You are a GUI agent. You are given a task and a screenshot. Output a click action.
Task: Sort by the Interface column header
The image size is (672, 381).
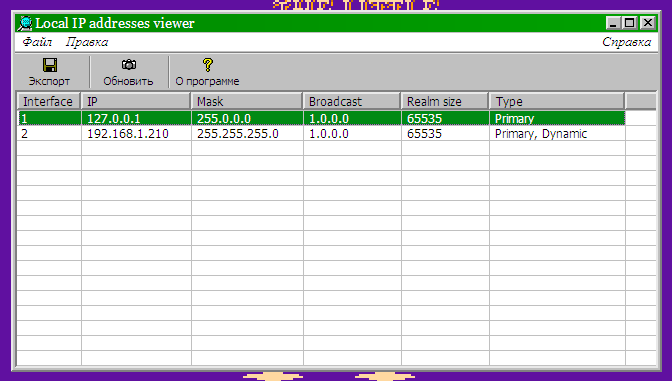point(49,102)
